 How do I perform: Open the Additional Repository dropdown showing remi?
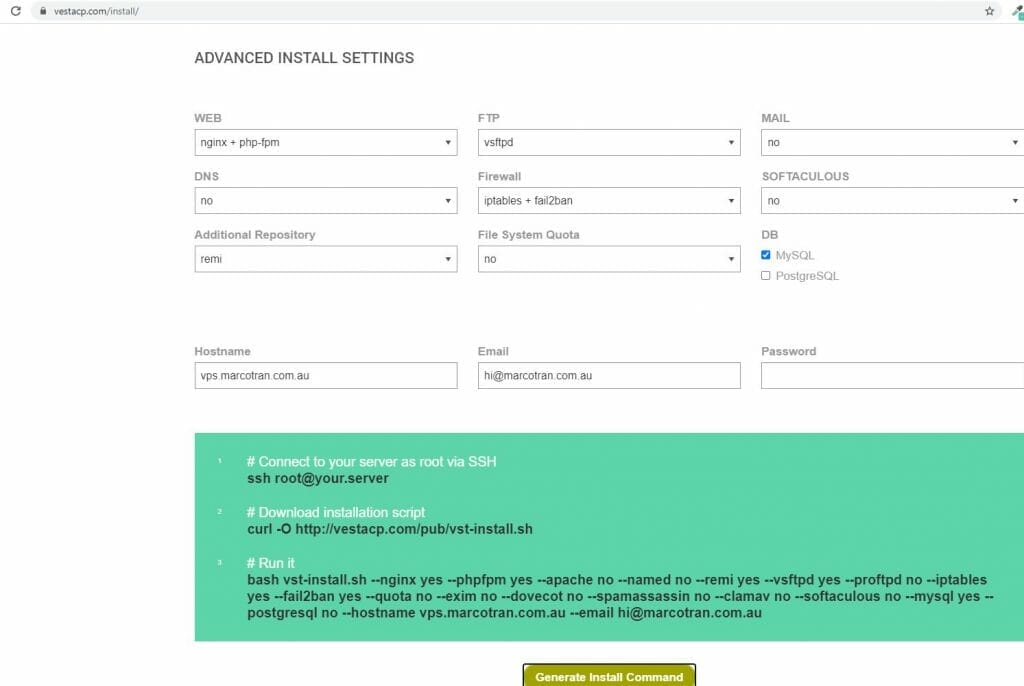pyautogui.click(x=325, y=258)
